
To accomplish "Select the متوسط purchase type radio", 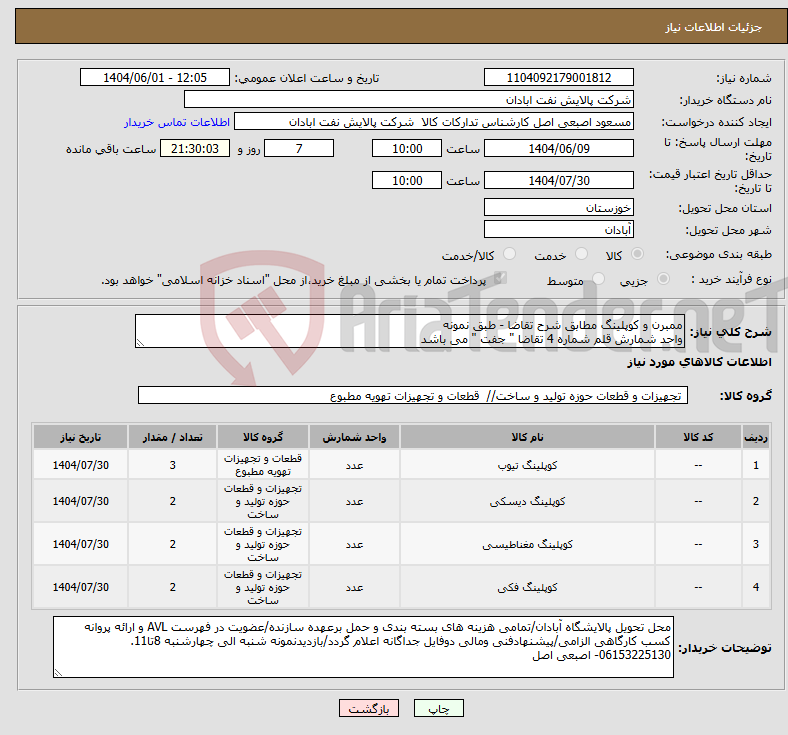I will [598, 279].
